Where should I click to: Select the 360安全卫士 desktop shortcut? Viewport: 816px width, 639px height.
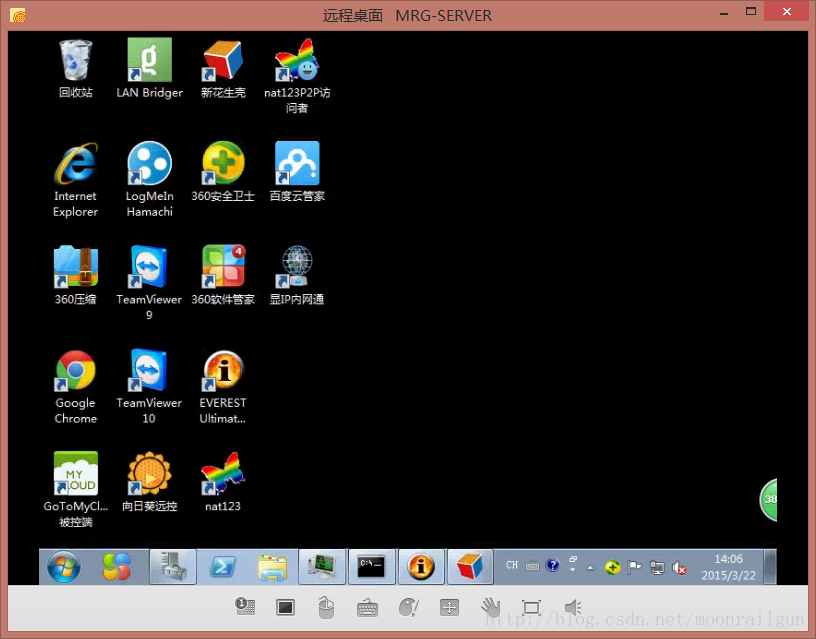click(x=223, y=172)
